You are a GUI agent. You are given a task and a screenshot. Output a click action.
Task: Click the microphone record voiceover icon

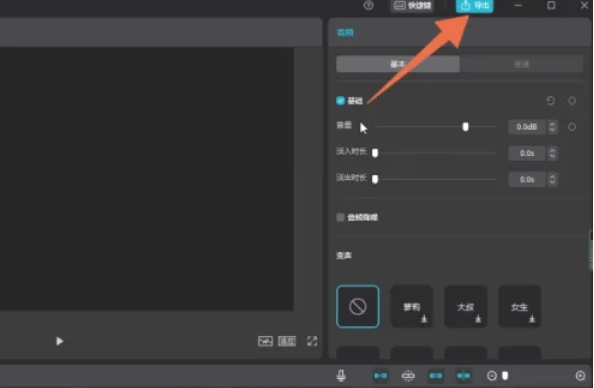tap(341, 375)
